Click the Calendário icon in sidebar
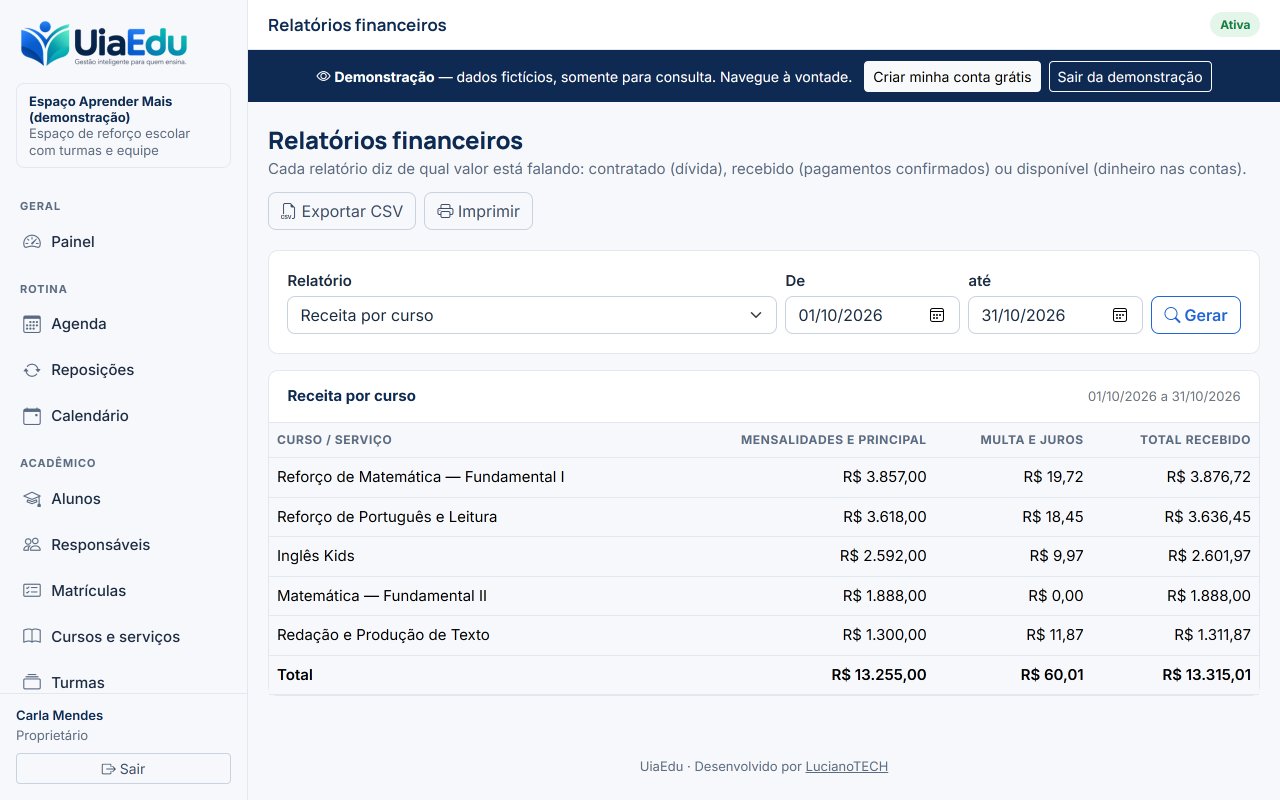 [x=32, y=416]
